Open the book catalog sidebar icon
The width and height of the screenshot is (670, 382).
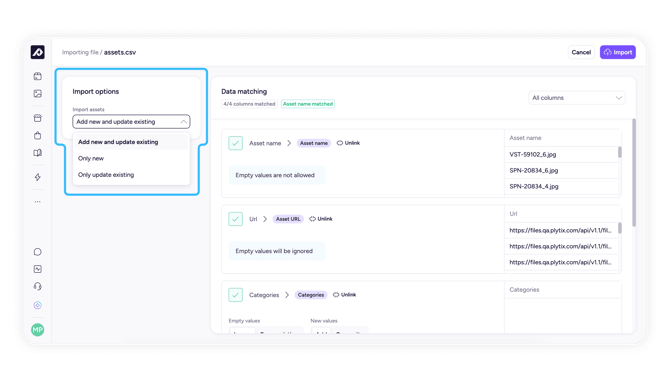(x=38, y=153)
